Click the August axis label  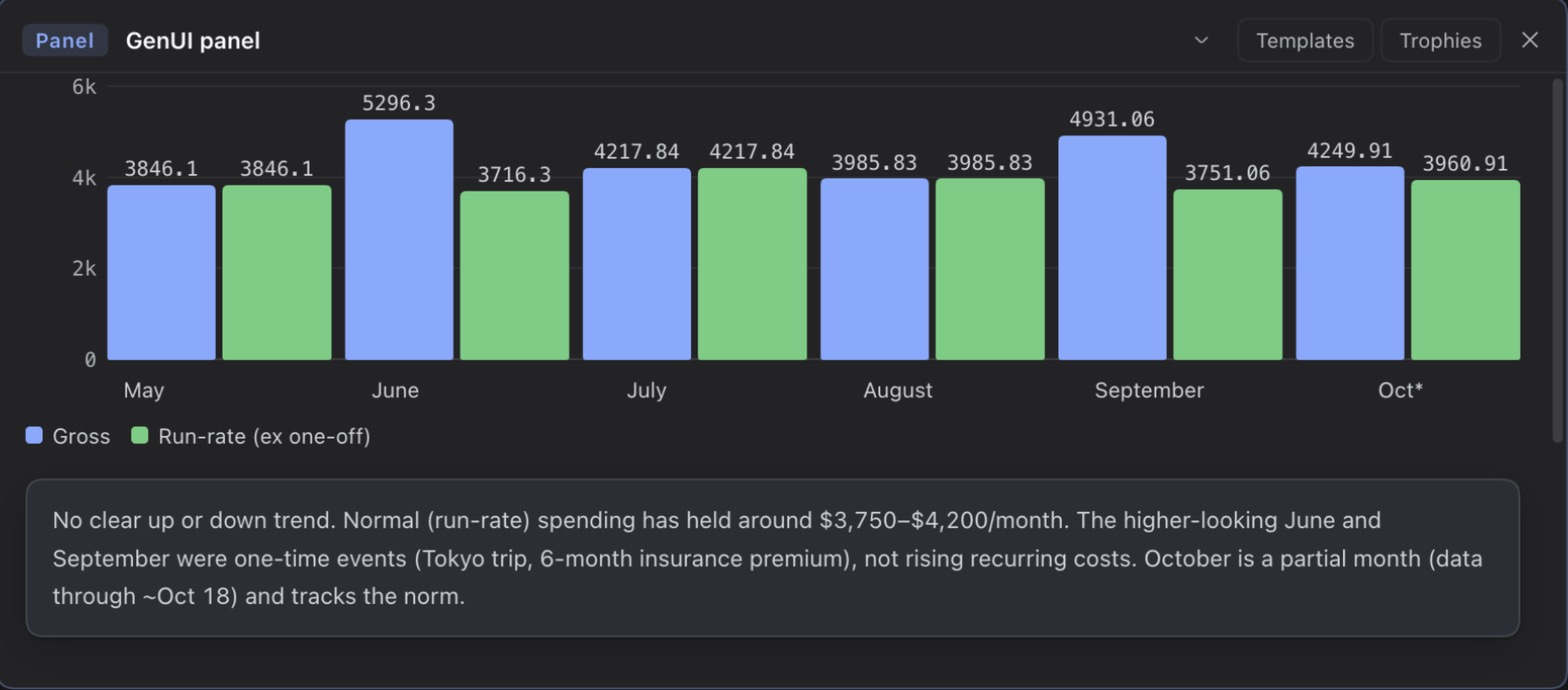click(898, 390)
